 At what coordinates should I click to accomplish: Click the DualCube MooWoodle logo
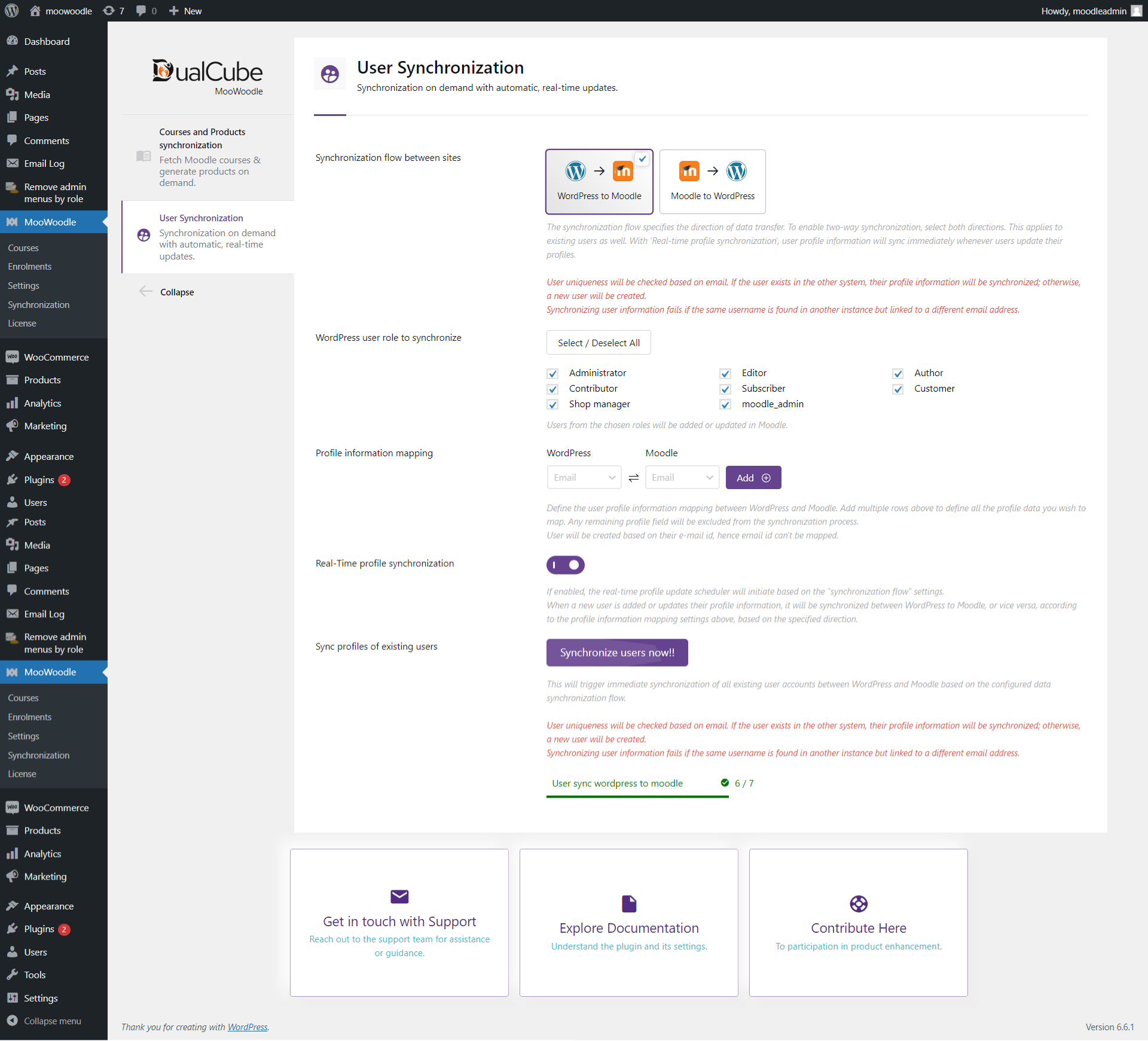pyautogui.click(x=207, y=77)
